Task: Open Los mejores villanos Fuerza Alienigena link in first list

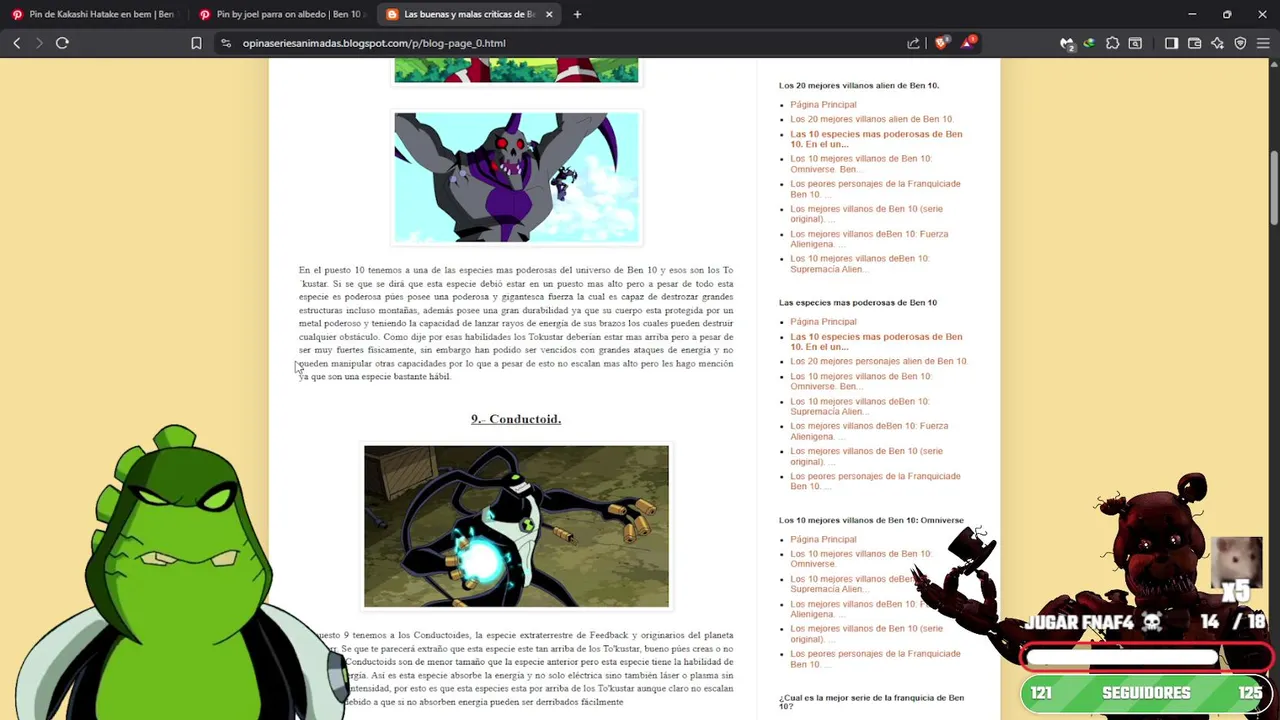Action: (x=869, y=239)
